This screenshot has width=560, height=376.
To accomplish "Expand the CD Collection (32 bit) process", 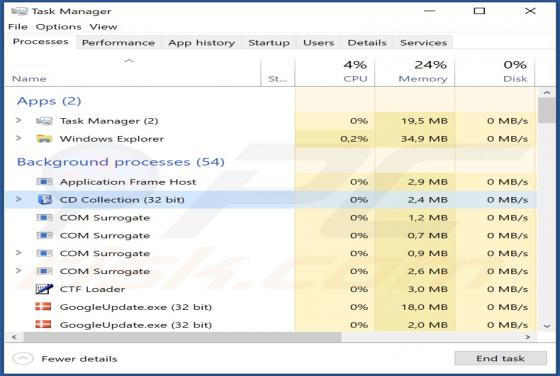I will [x=19, y=199].
